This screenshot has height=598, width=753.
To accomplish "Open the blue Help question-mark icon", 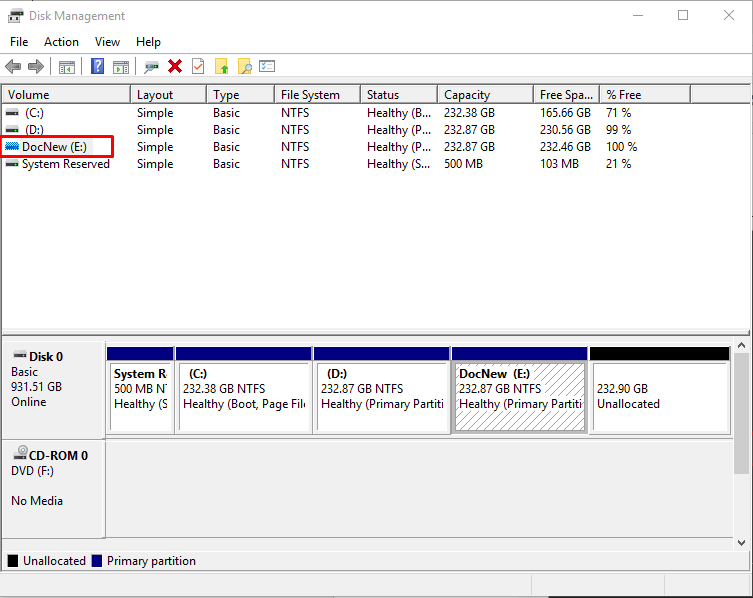I will pyautogui.click(x=97, y=66).
